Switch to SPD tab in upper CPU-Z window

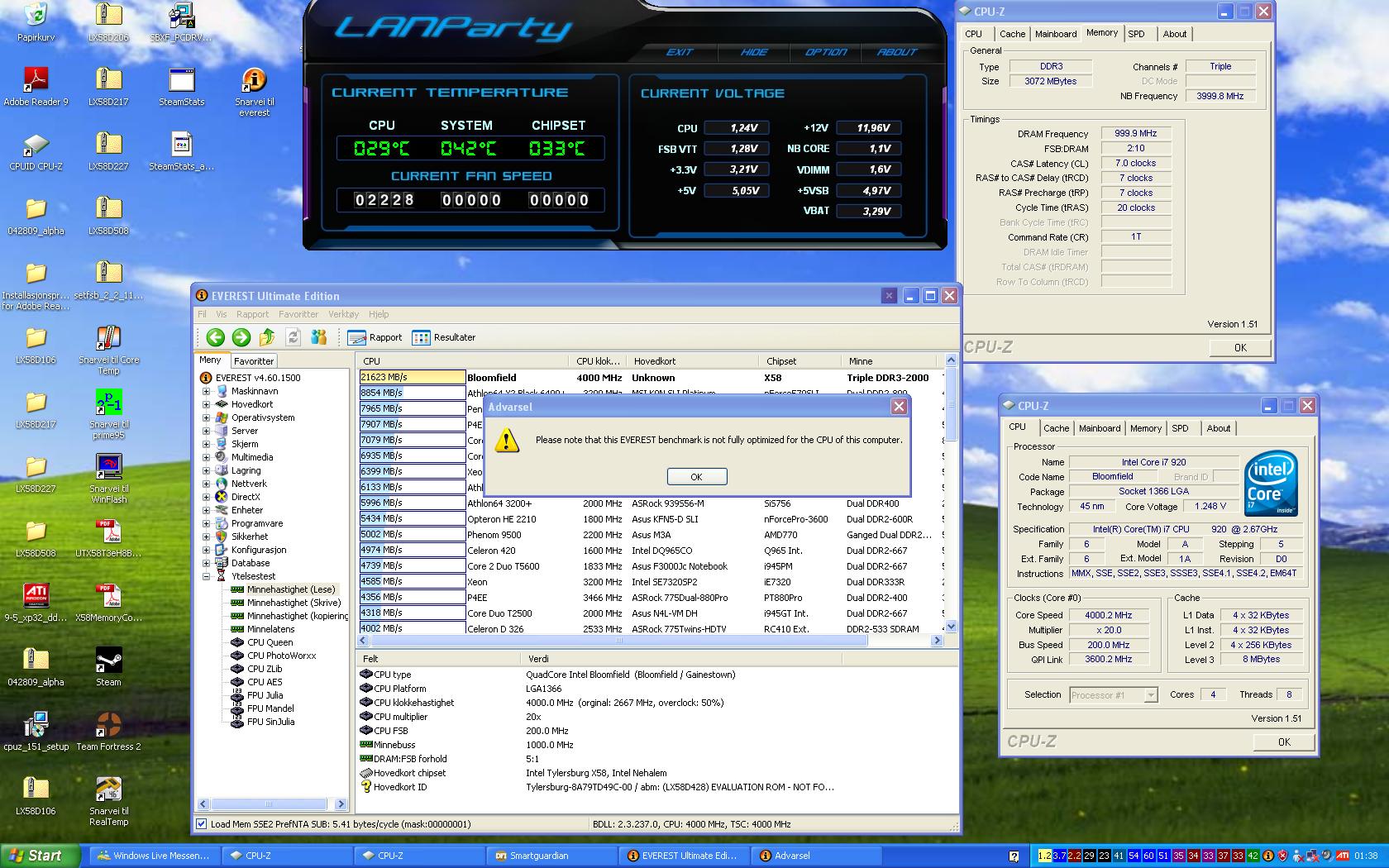(1137, 34)
